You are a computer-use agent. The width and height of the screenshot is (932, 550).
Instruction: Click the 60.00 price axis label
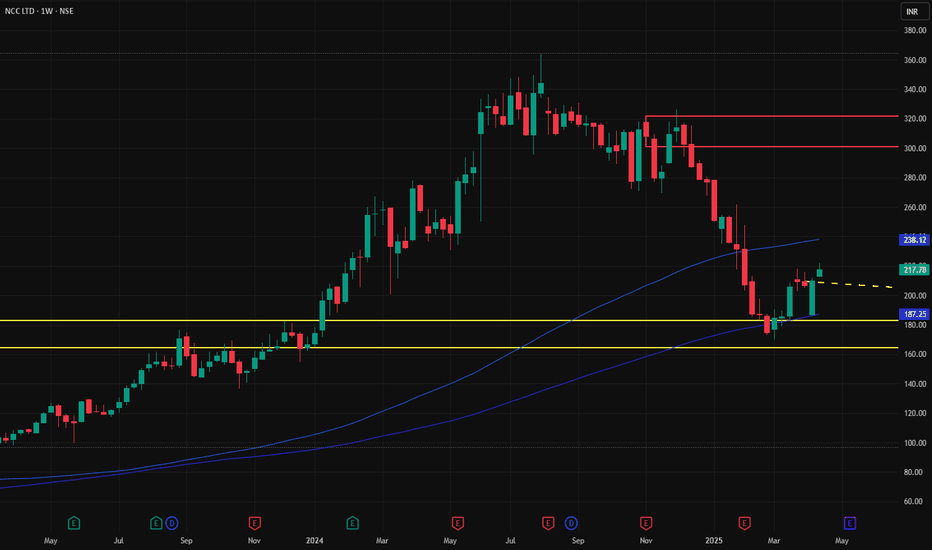coord(915,502)
